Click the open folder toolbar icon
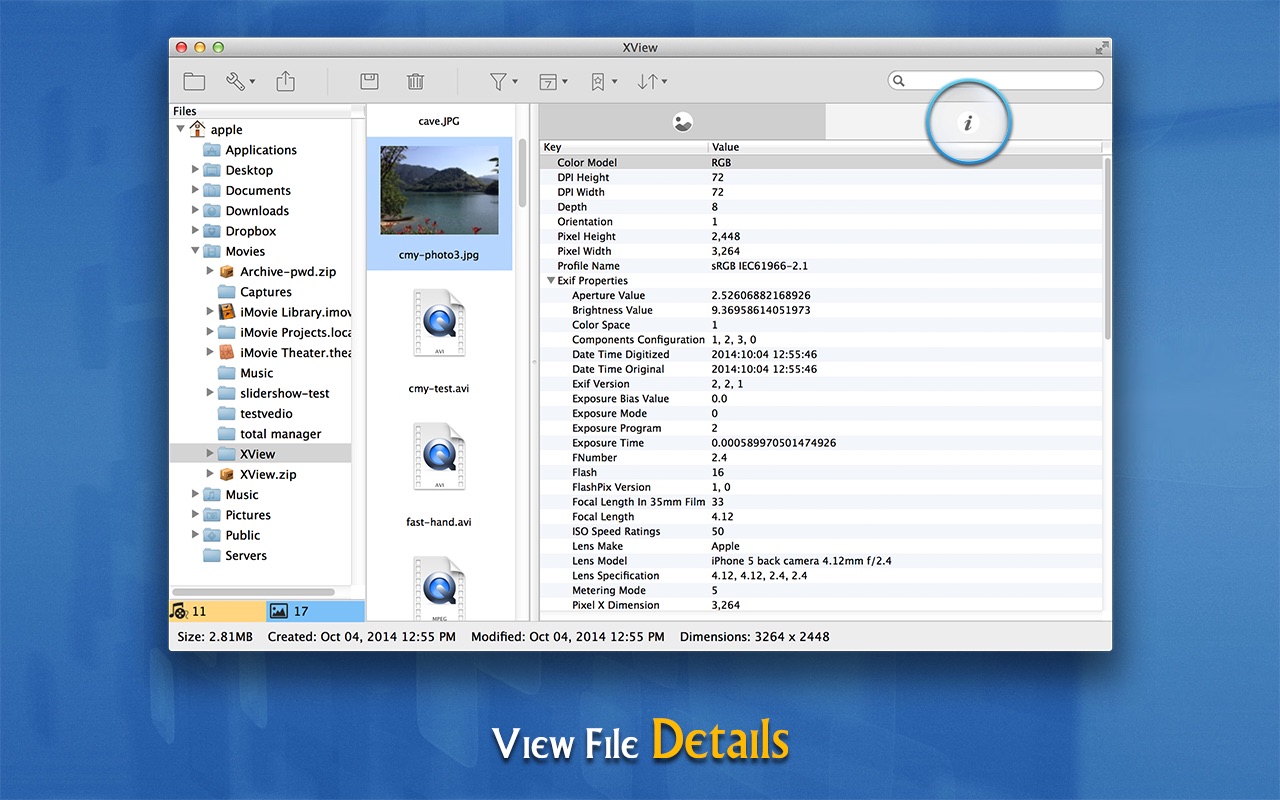The height and width of the screenshot is (800, 1280). (x=194, y=82)
